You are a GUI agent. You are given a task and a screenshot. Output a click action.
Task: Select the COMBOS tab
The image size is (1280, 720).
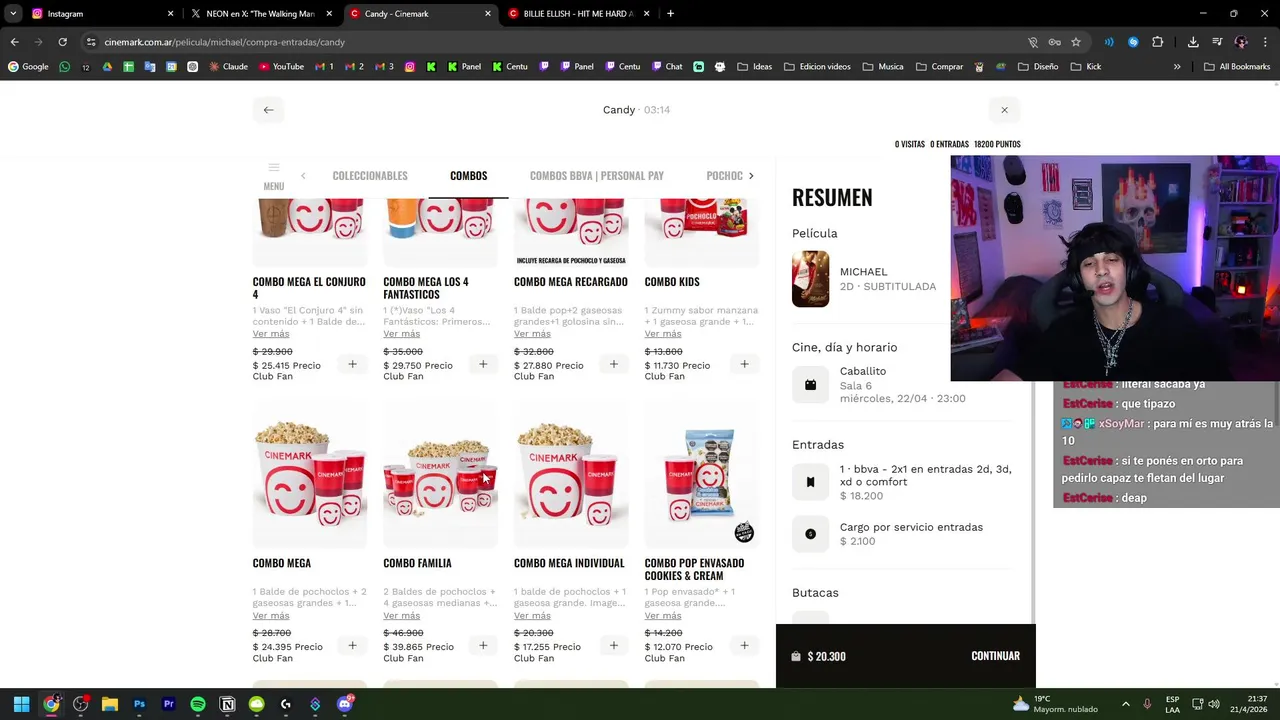(468, 176)
